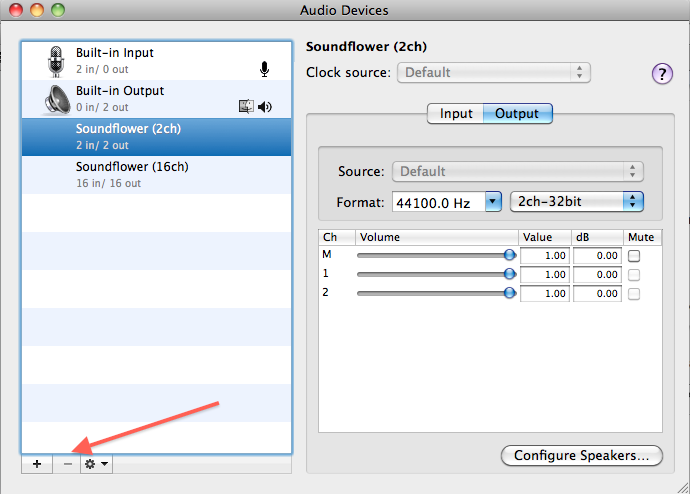Close the Audio Devices window
Screen dimensions: 690x494
[16, 10]
